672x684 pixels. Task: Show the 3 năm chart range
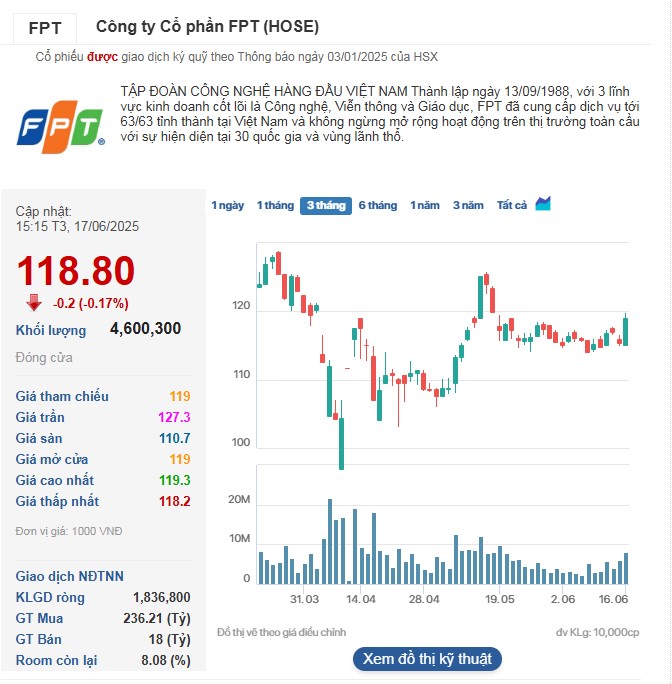click(468, 205)
